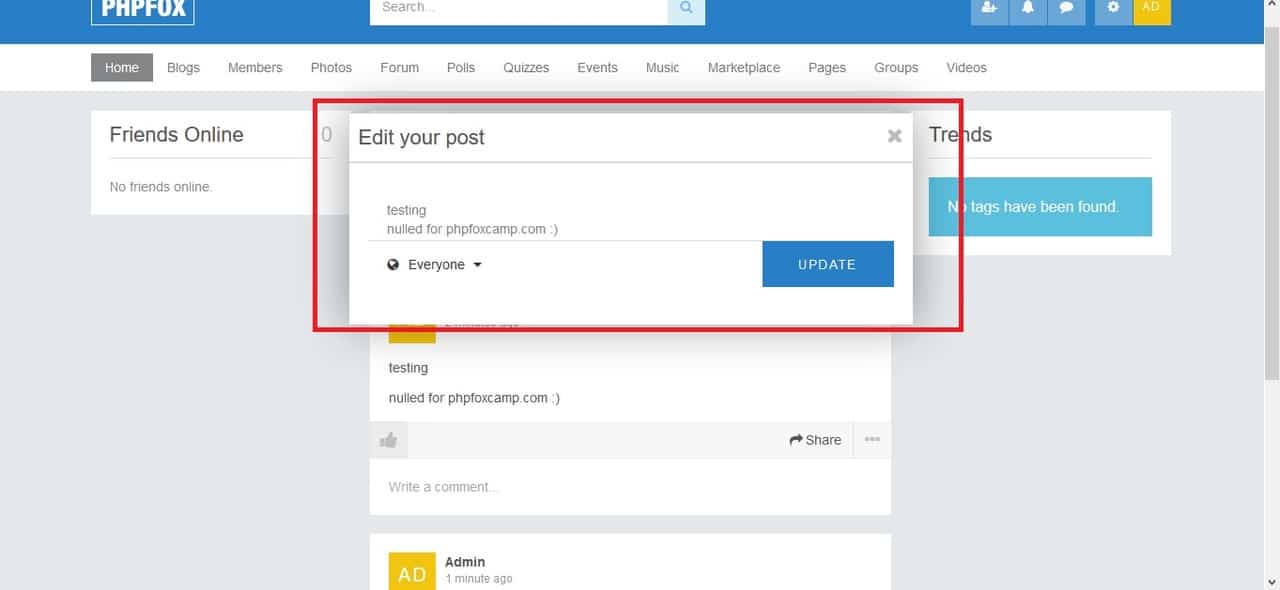Click 'nulled for phpfoxcamp.com :)' in feed post
This screenshot has height=590, width=1280.
[474, 398]
